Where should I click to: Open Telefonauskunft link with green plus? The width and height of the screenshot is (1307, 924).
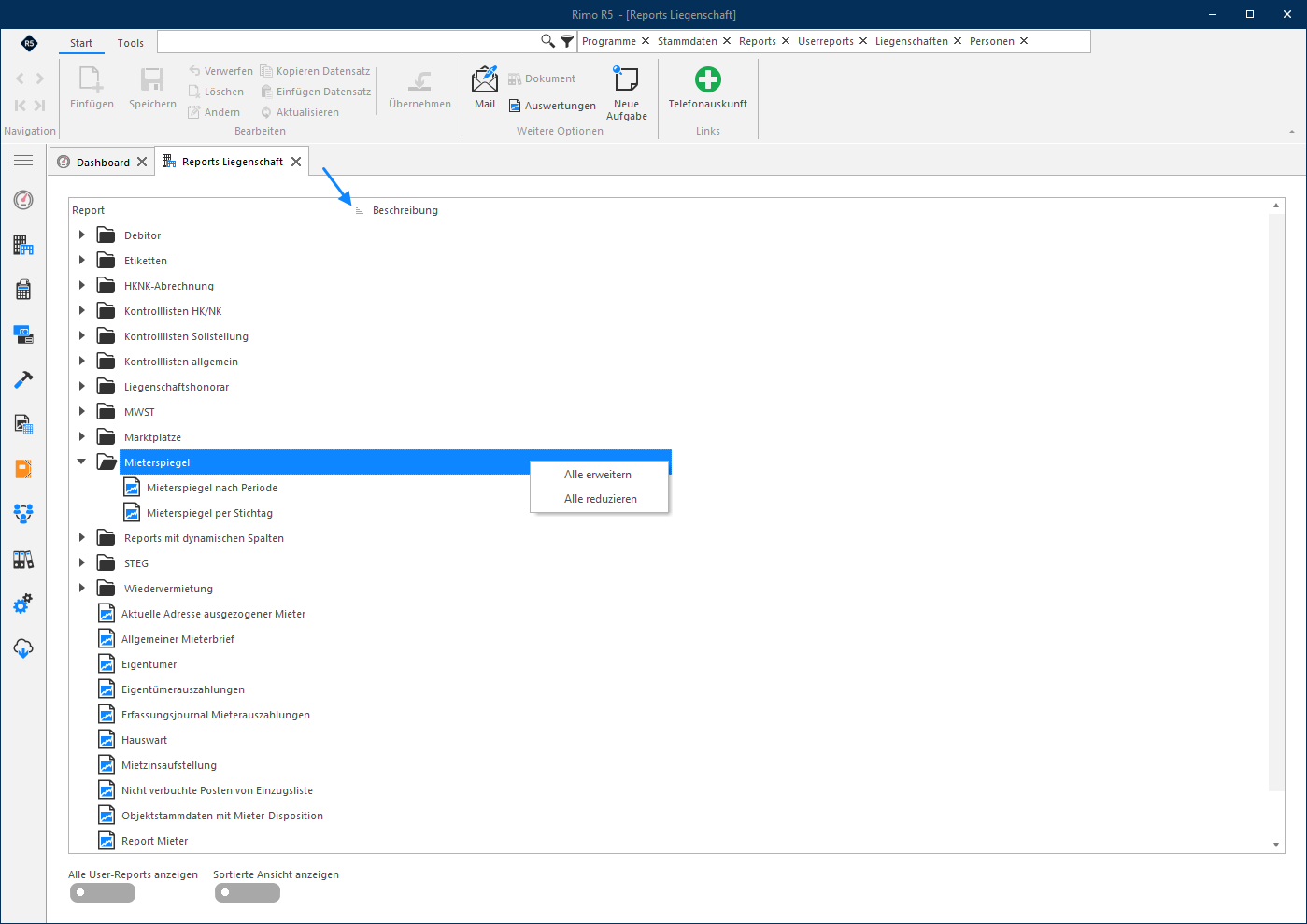(707, 88)
